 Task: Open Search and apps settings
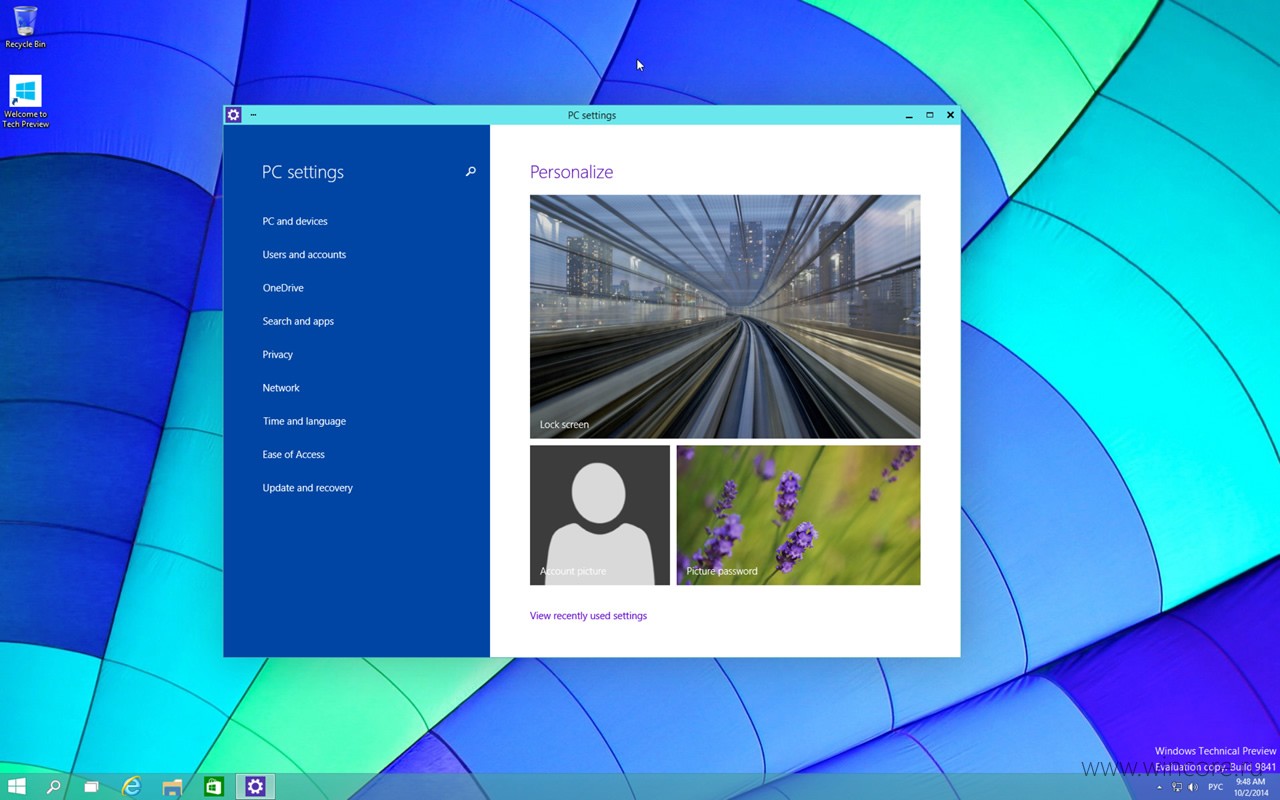(x=298, y=321)
